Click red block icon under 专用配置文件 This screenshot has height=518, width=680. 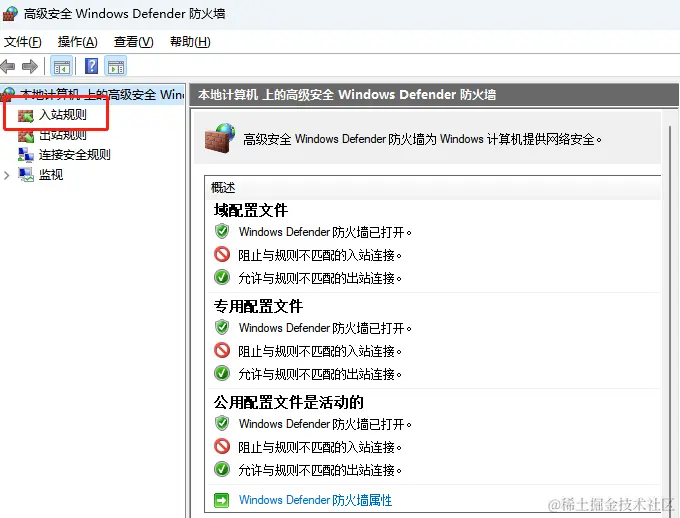pyautogui.click(x=222, y=350)
